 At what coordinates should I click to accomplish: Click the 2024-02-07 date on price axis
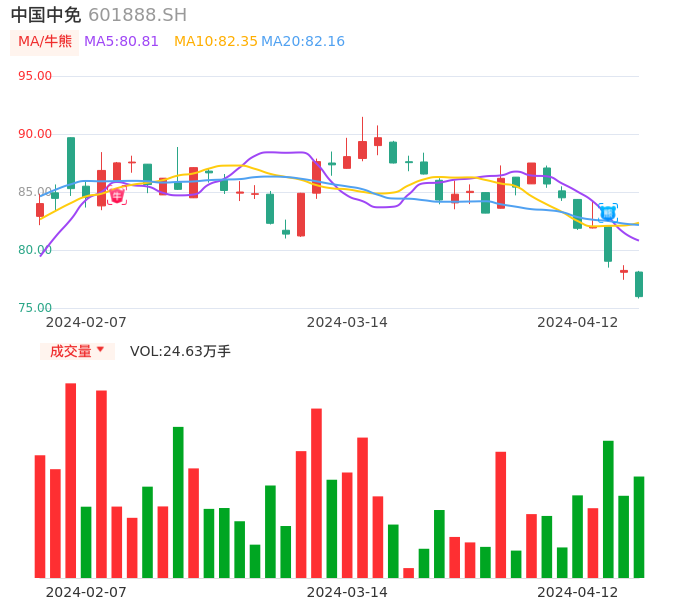86,322
